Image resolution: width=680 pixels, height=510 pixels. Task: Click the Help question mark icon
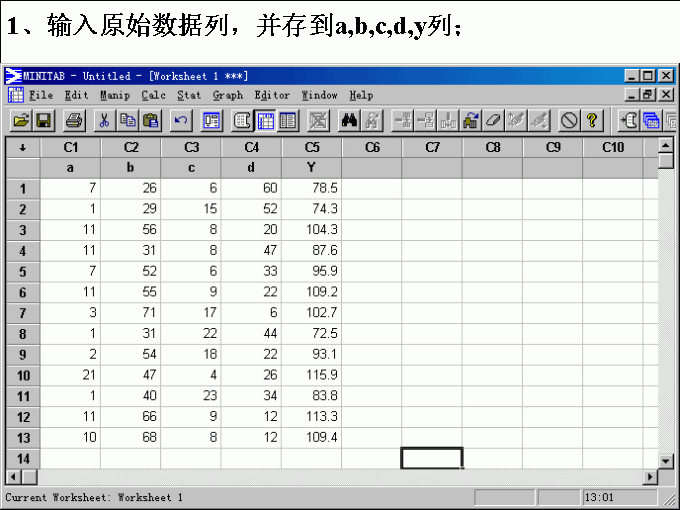tap(593, 121)
